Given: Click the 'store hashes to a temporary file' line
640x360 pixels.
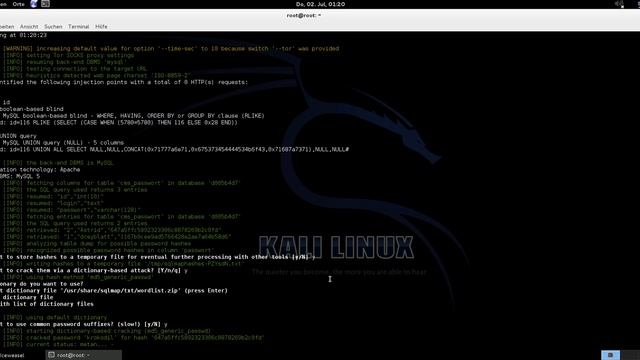Looking at the screenshot, I should click(x=157, y=257).
